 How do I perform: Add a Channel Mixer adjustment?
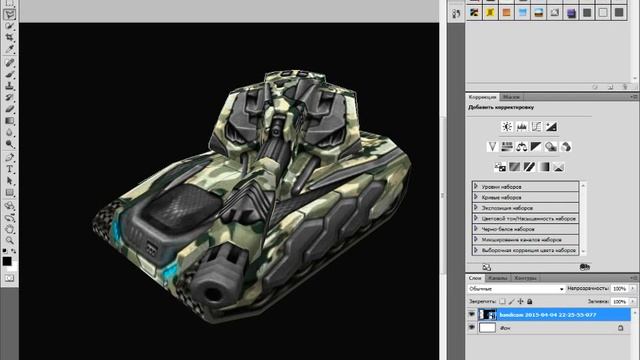[x=566, y=147]
